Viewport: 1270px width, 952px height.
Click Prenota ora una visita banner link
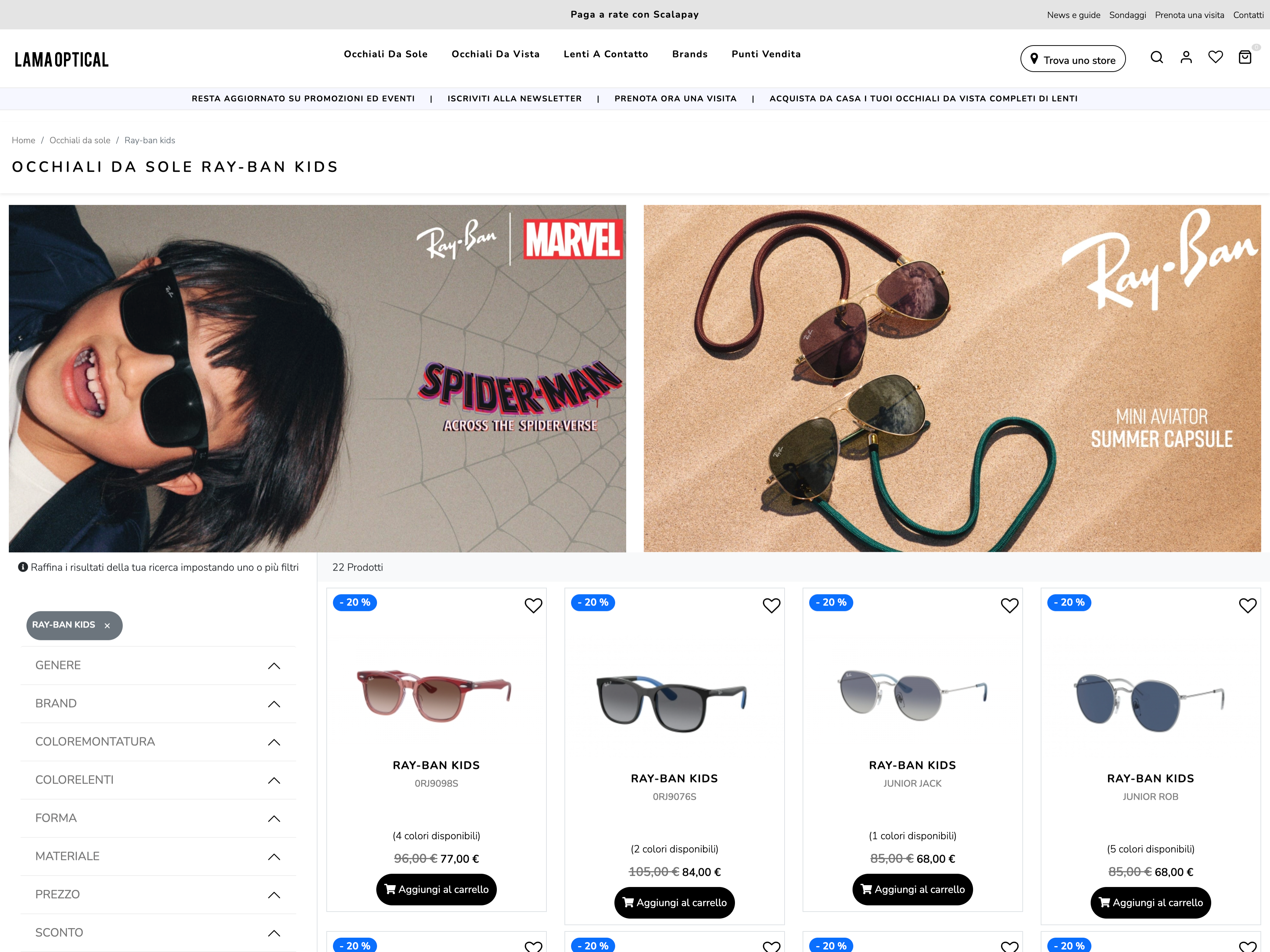tap(675, 99)
